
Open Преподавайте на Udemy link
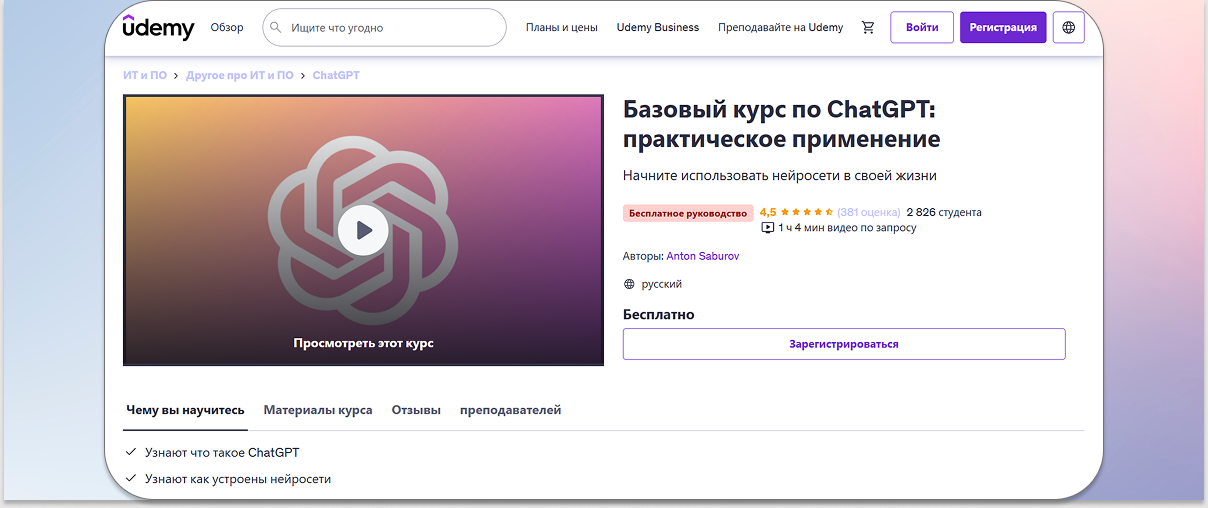click(780, 27)
